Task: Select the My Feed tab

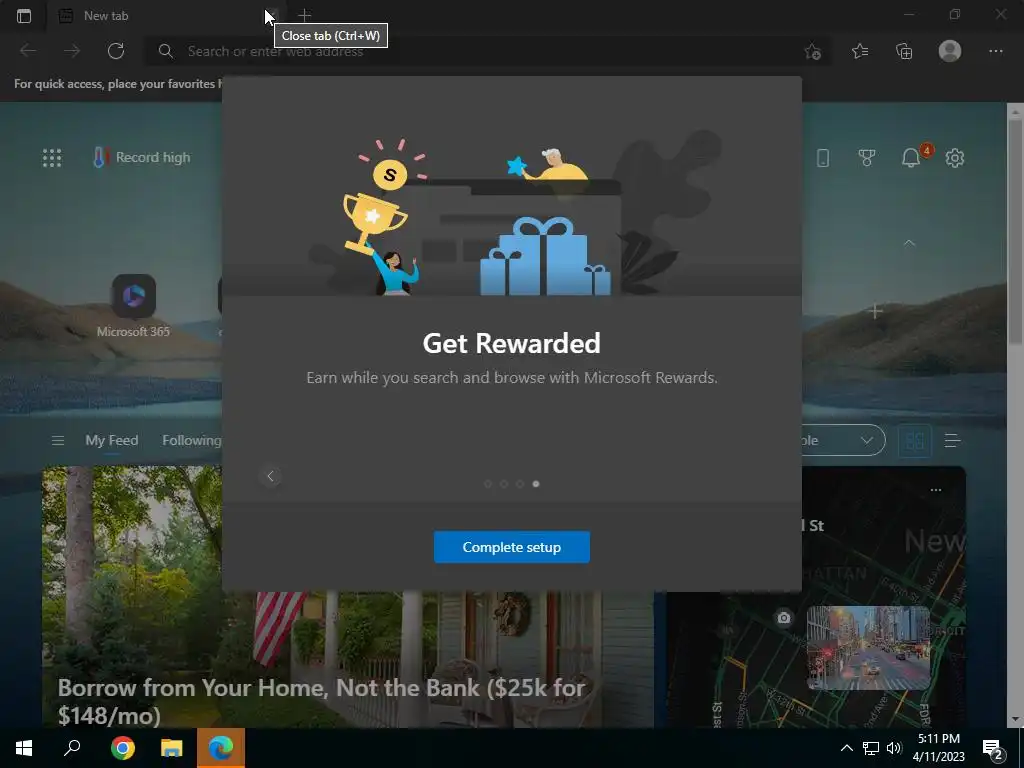Action: pos(112,441)
